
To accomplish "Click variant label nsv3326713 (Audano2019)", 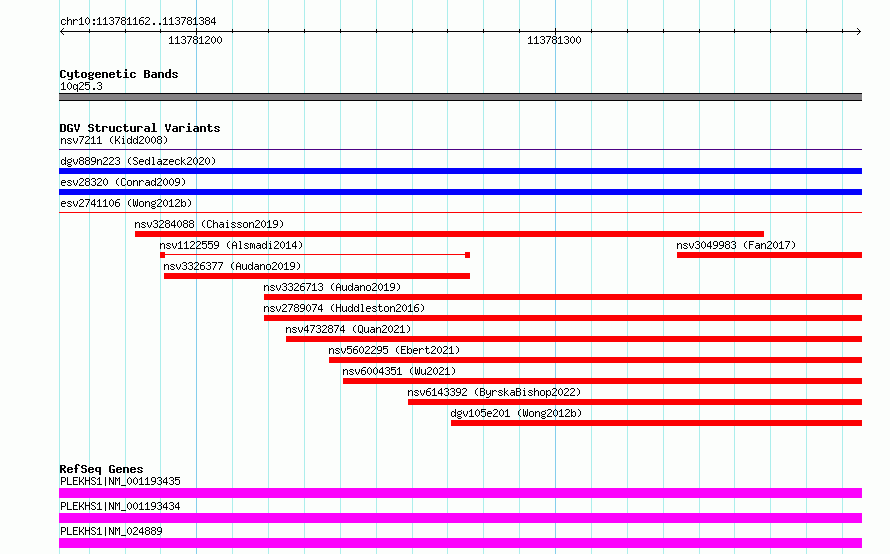I will point(332,287).
